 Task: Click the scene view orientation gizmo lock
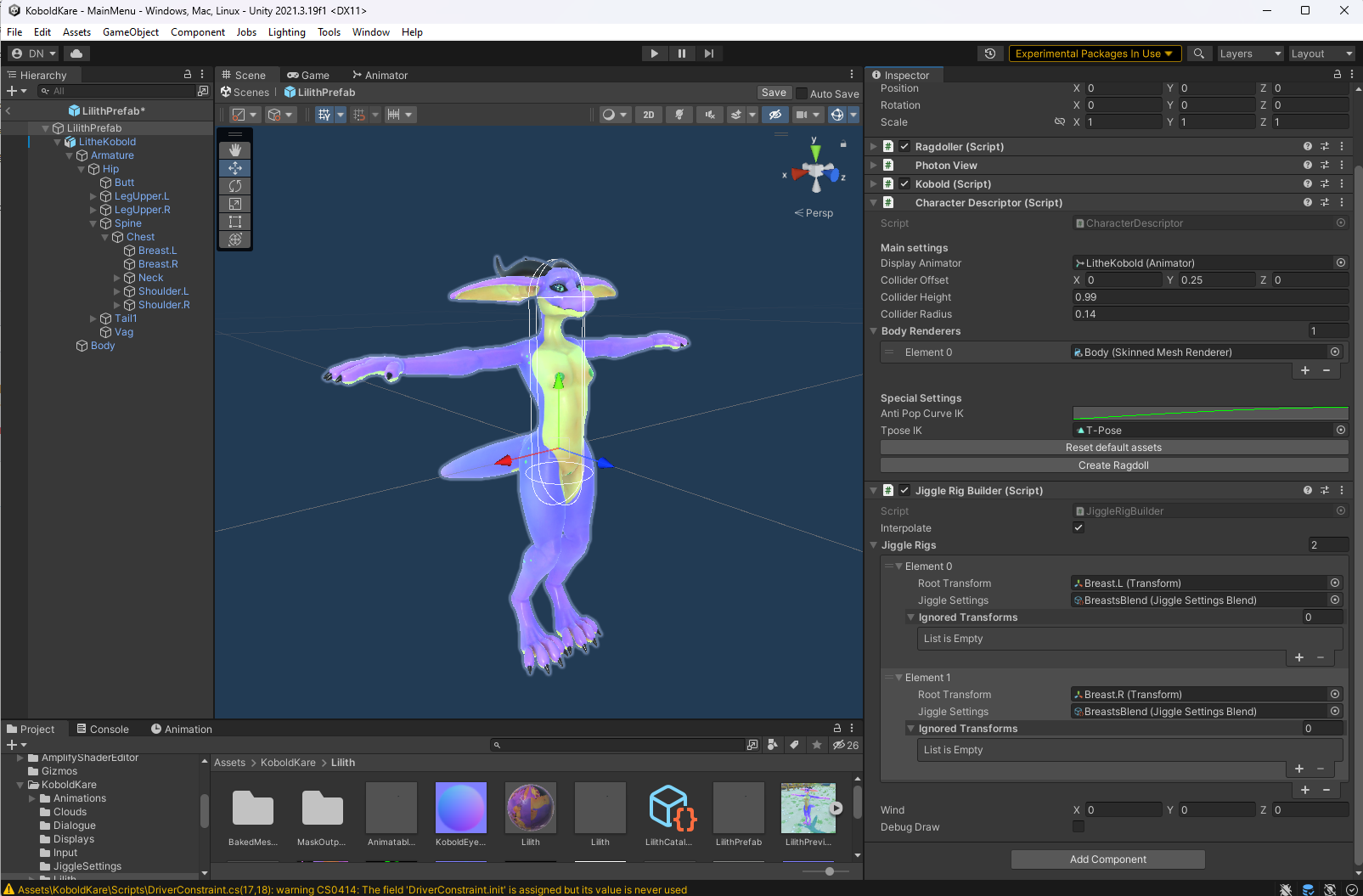tap(843, 144)
